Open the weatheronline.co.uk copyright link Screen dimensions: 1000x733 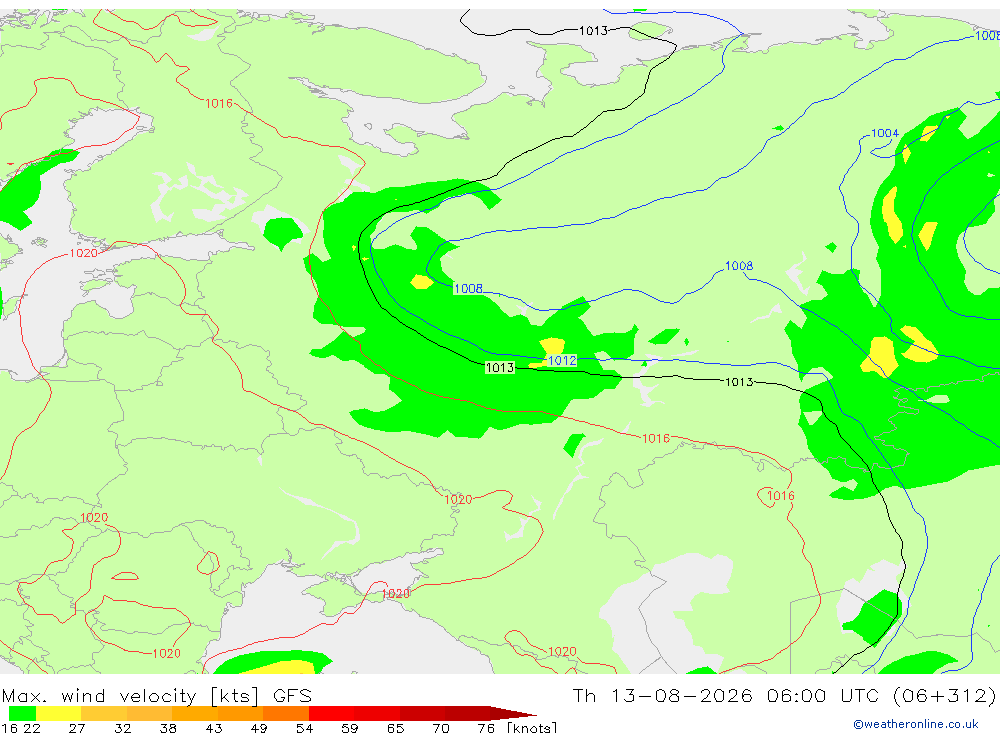(916, 724)
